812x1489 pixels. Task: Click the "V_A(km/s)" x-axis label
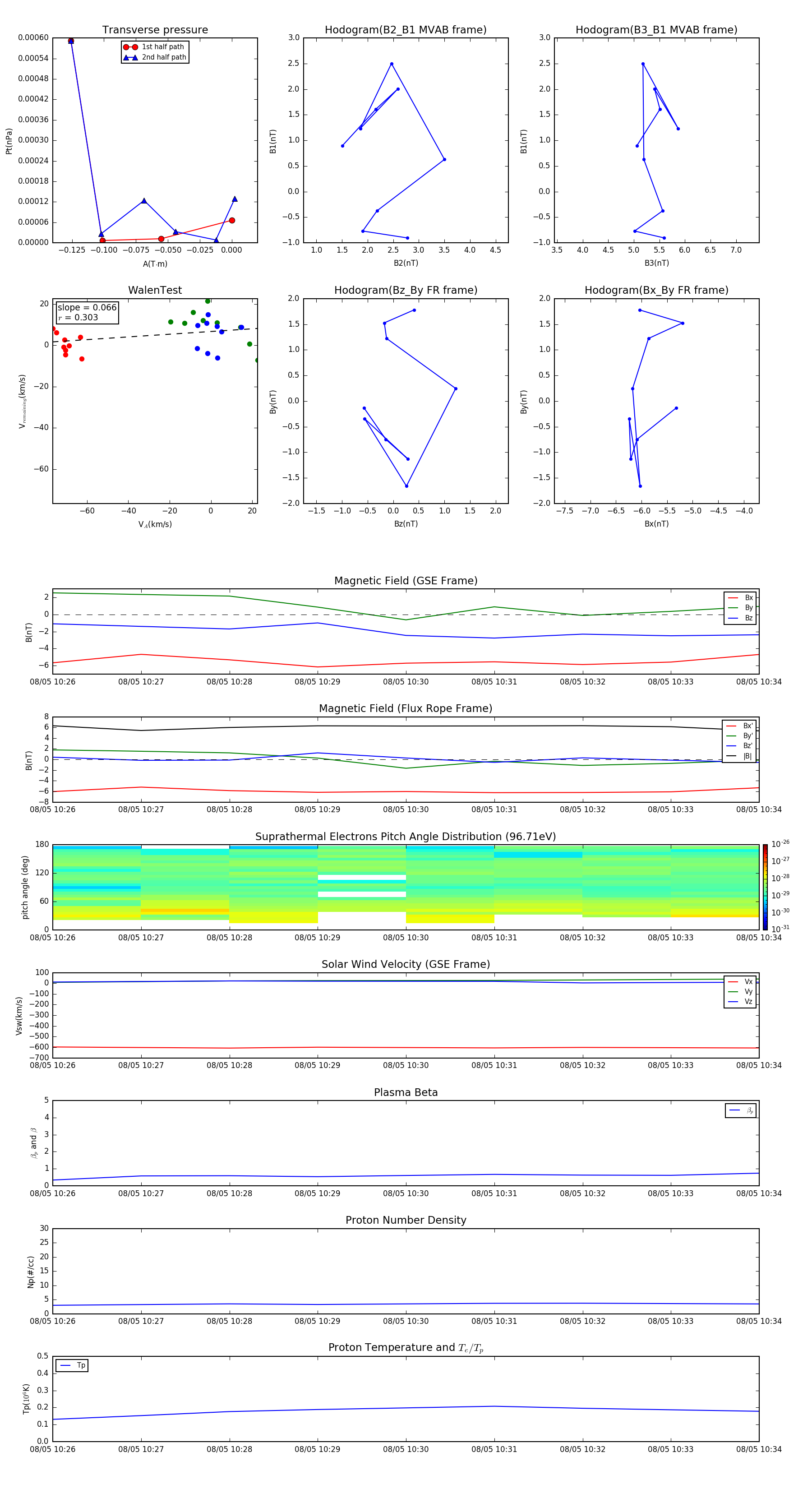click(x=155, y=524)
